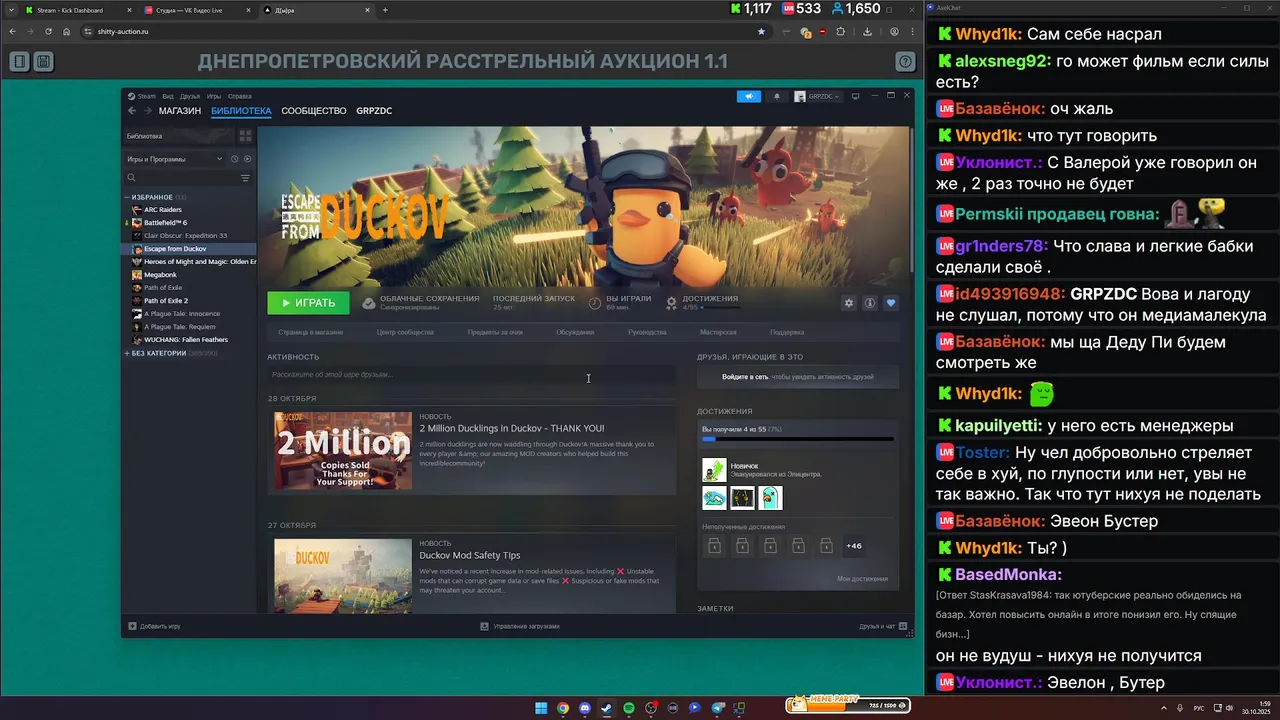
Task: Open the browser tab list dropdown arrow
Action: [x=12, y=10]
